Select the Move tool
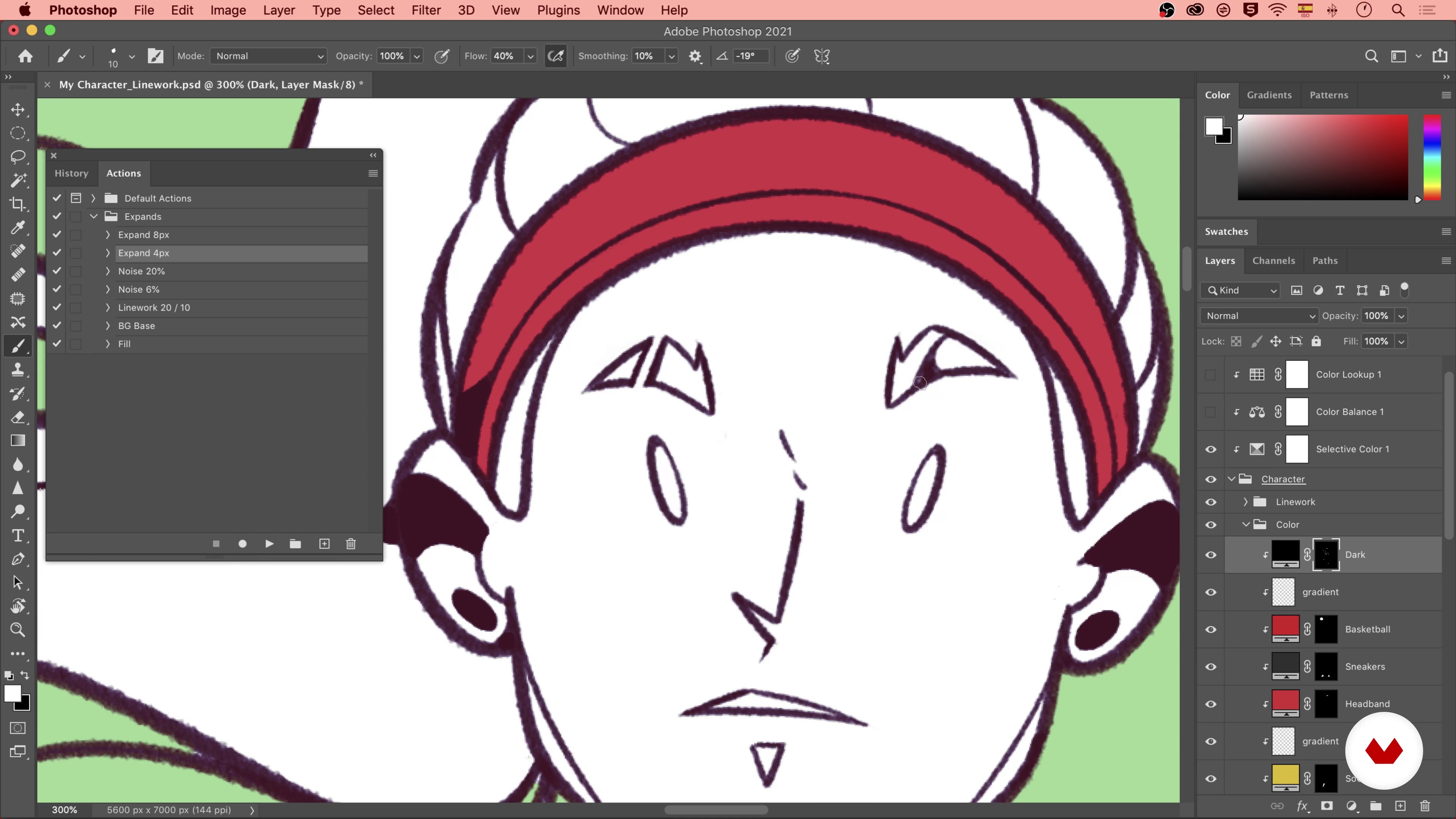 click(x=17, y=110)
